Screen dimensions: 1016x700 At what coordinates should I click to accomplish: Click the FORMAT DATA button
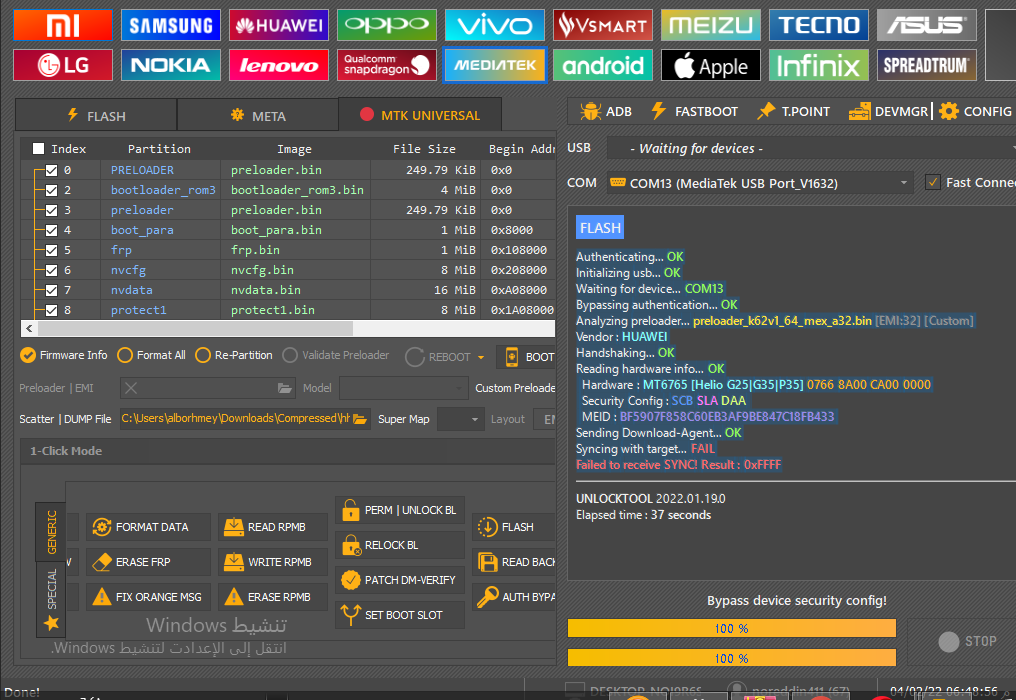tap(148, 527)
